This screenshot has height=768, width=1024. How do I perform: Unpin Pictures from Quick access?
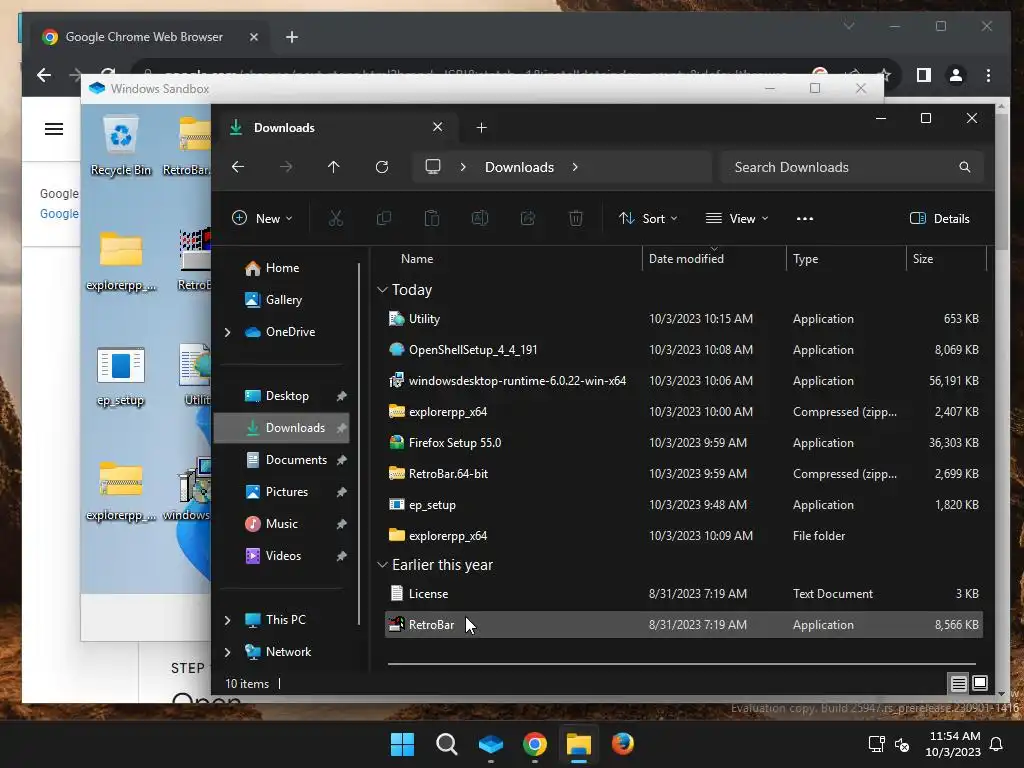coord(342,492)
